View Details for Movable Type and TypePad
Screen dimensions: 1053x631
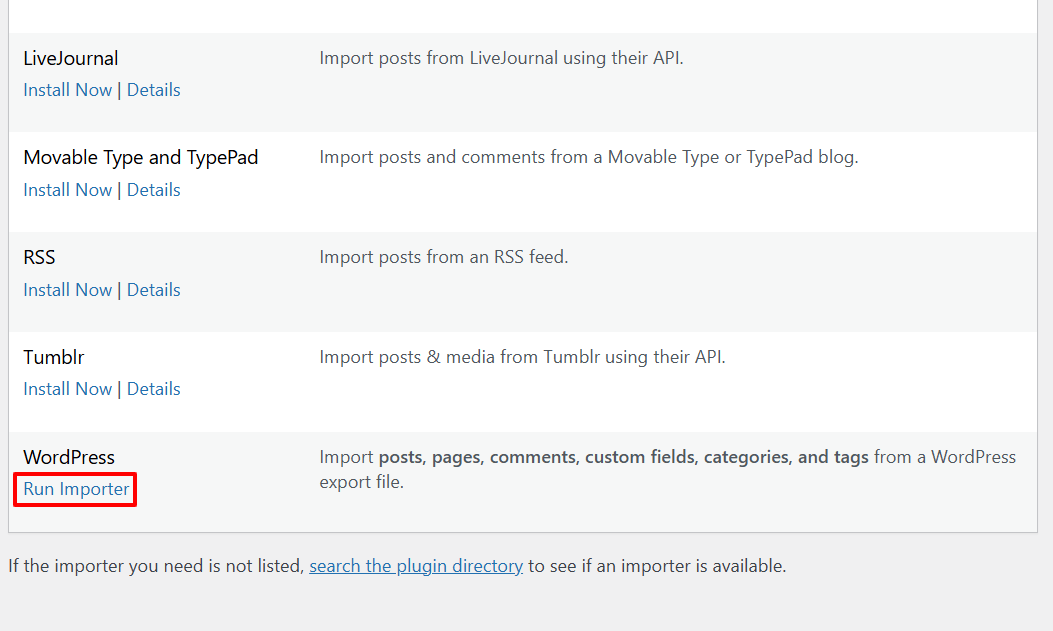(x=153, y=190)
